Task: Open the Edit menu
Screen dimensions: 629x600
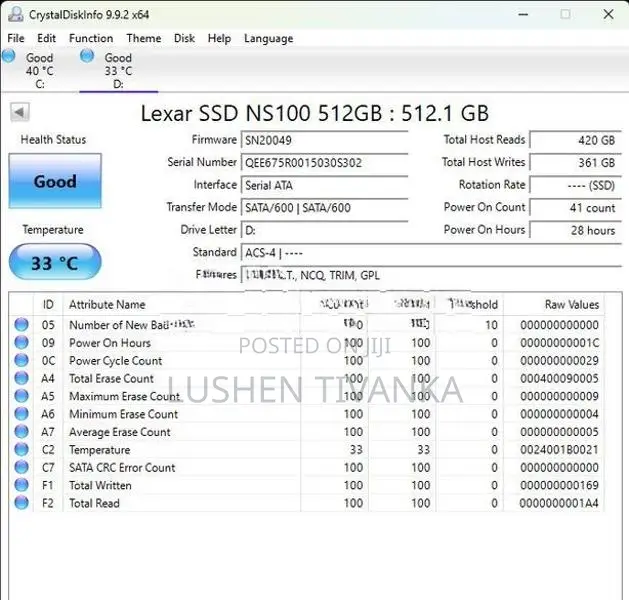Action: point(46,38)
